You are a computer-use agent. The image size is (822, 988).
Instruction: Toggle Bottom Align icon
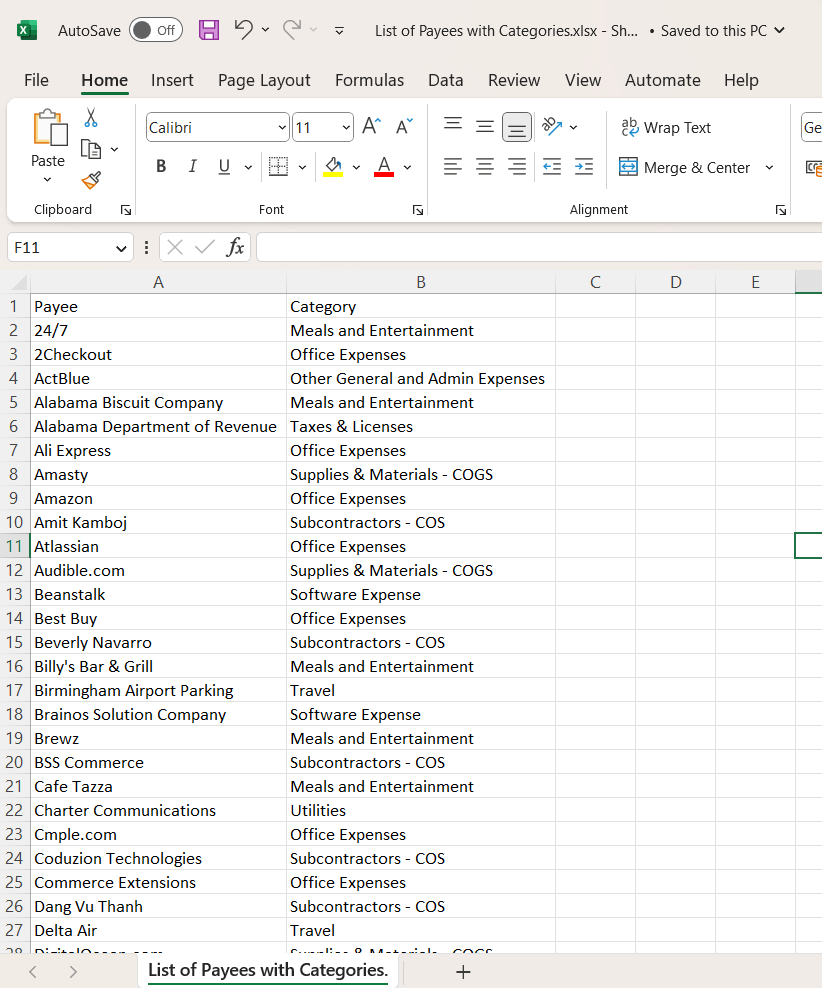(517, 127)
